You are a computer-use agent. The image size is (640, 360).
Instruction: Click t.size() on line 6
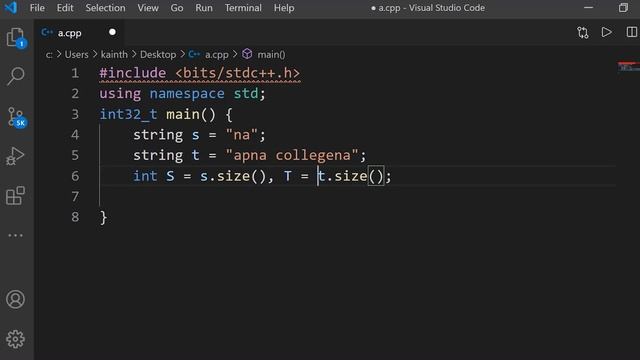coord(350,176)
